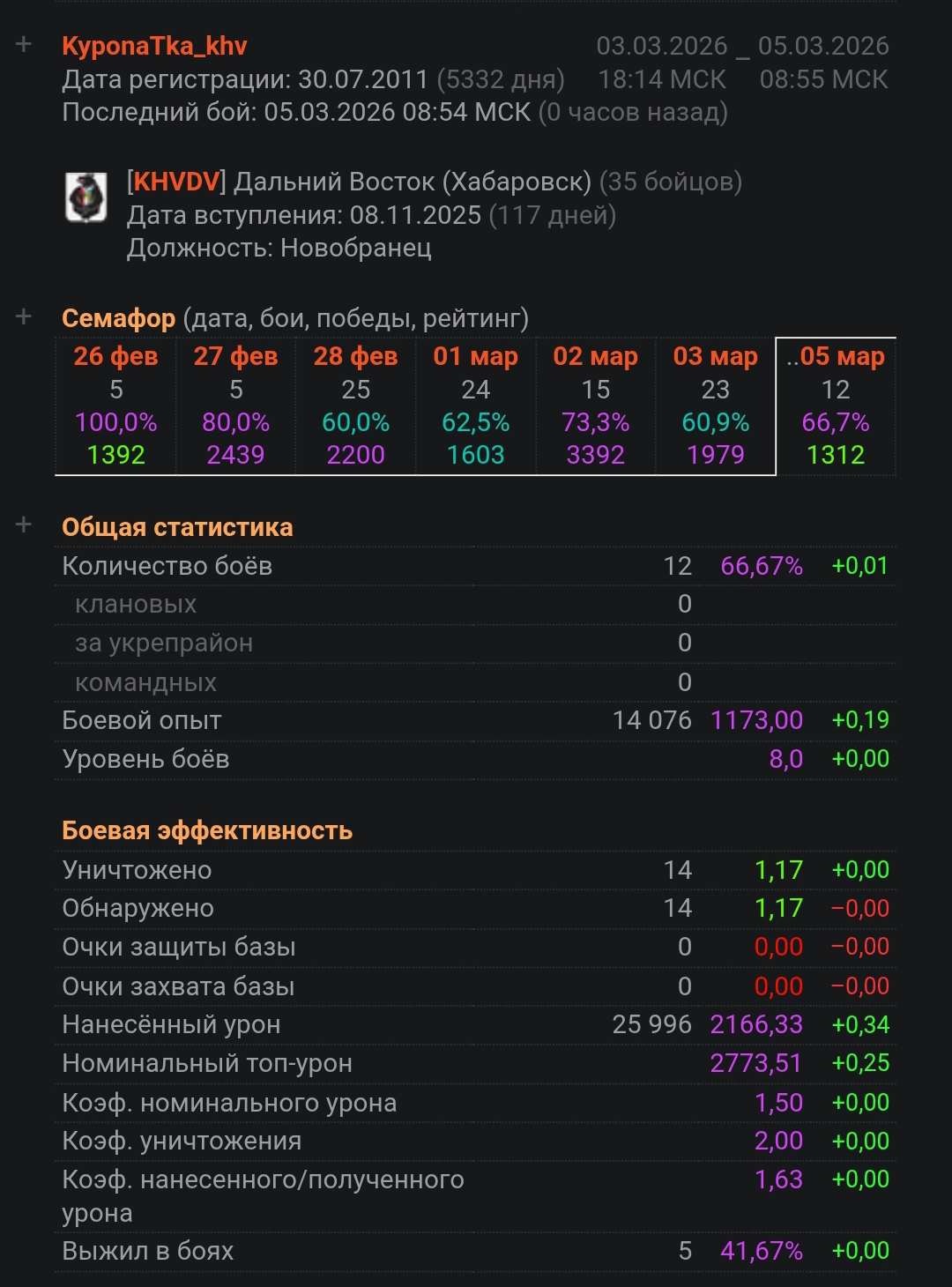Click the Коэф. уничтожения row label
952x1287 pixels.
[182, 1141]
